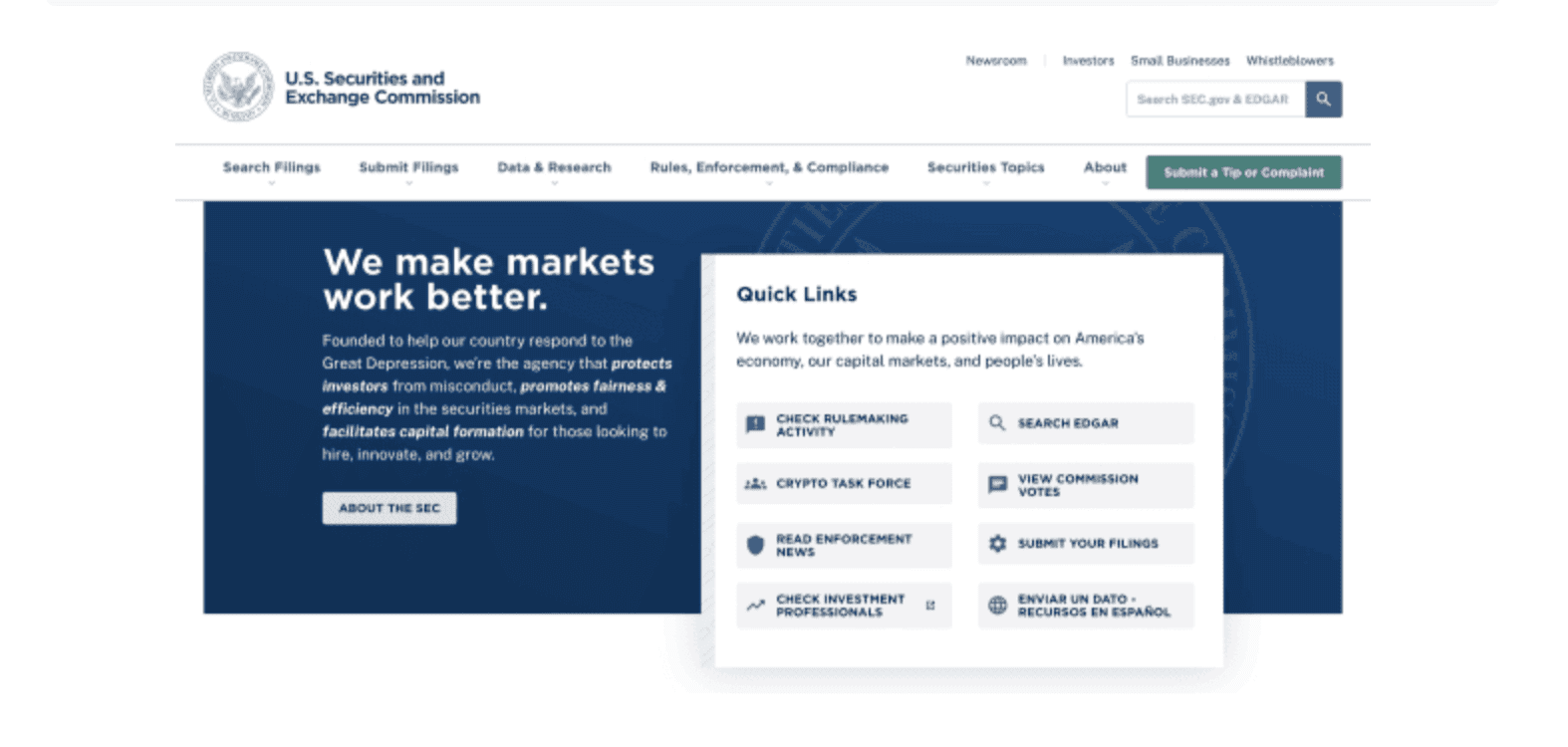The image size is (1568, 747).
Task: Focus the Search SEC.gov & EDGAR field
Action: click(1215, 99)
